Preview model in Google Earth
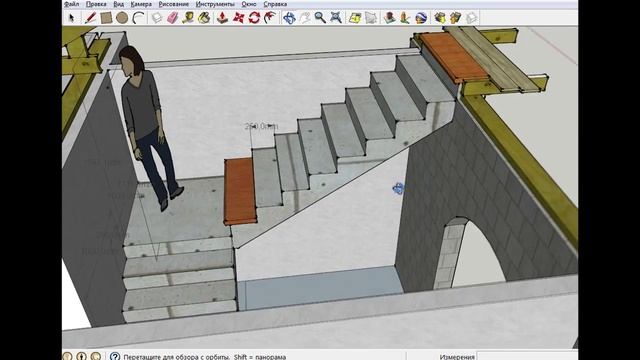Viewport: 640px width, 360px height. pos(421,18)
